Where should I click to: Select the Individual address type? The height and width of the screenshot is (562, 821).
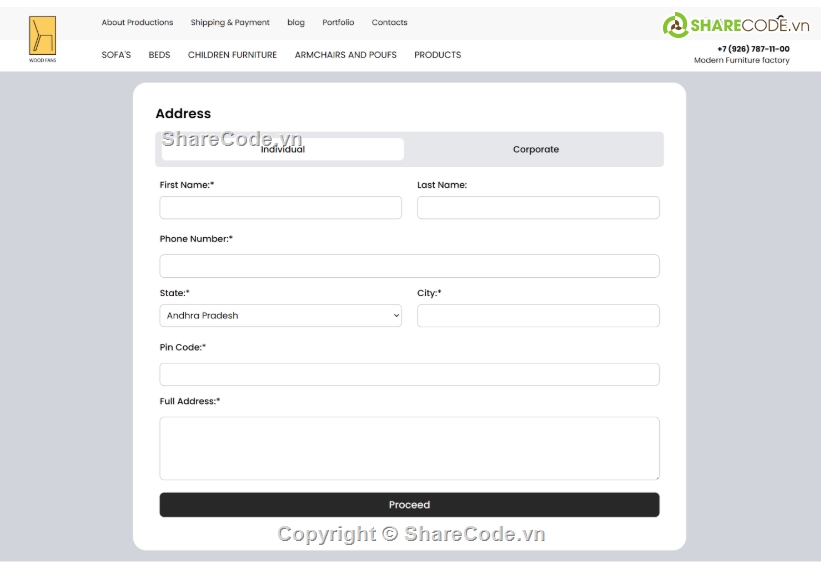coord(283,149)
